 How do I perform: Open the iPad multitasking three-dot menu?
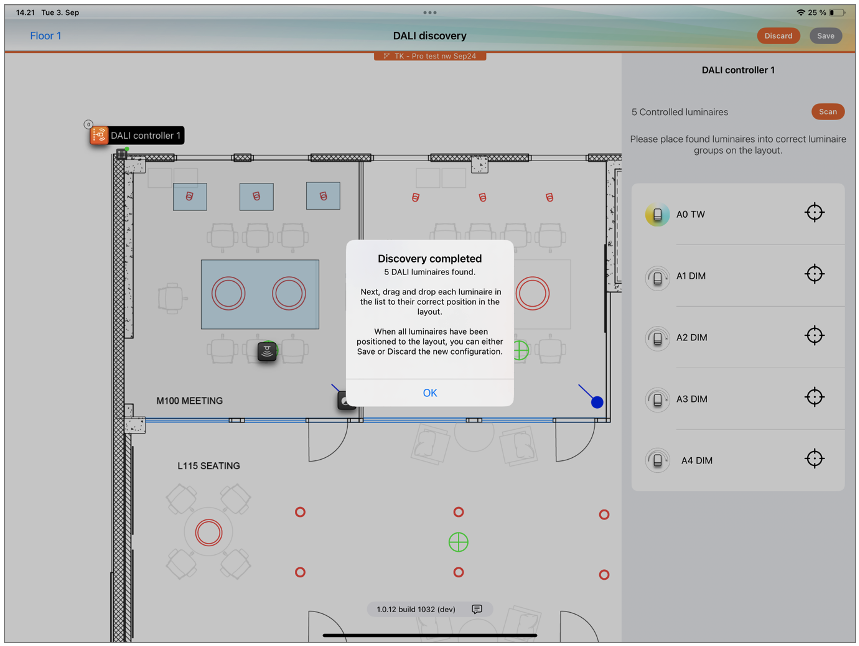(x=430, y=12)
